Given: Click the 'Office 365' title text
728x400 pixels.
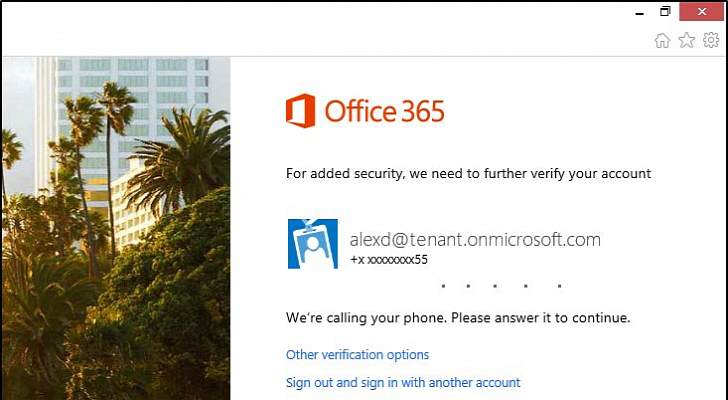Looking at the screenshot, I should click(x=384, y=111).
